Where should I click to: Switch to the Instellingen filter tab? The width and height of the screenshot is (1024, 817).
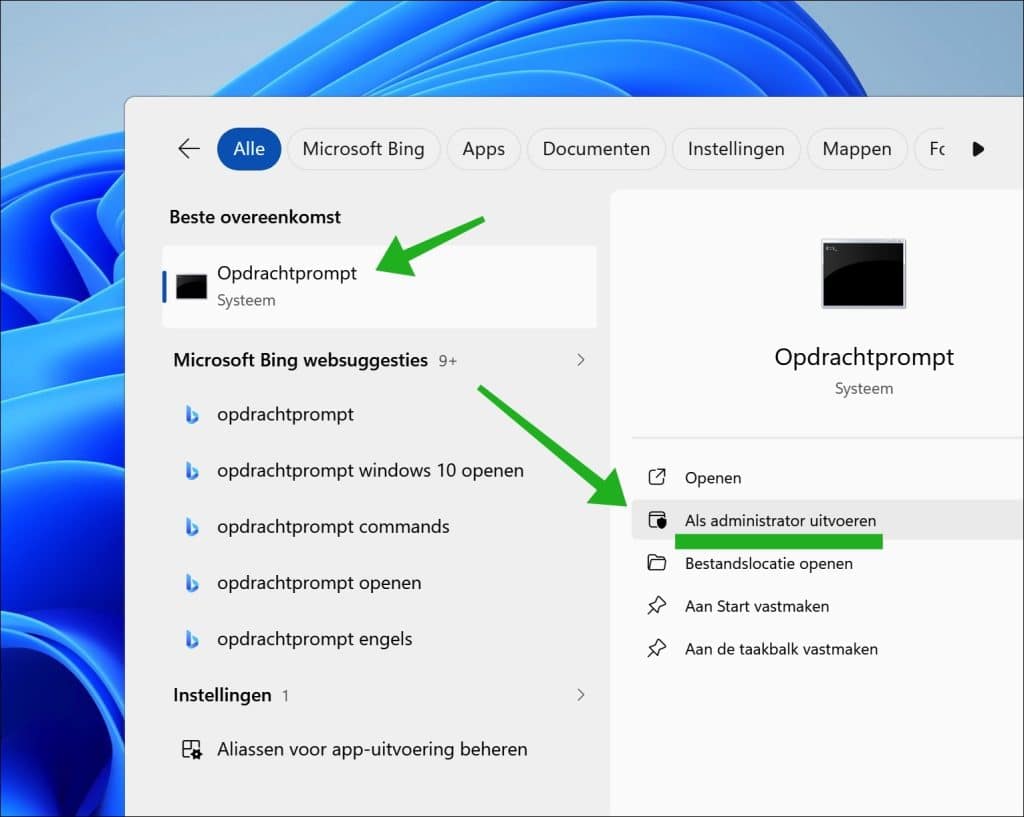pos(736,149)
